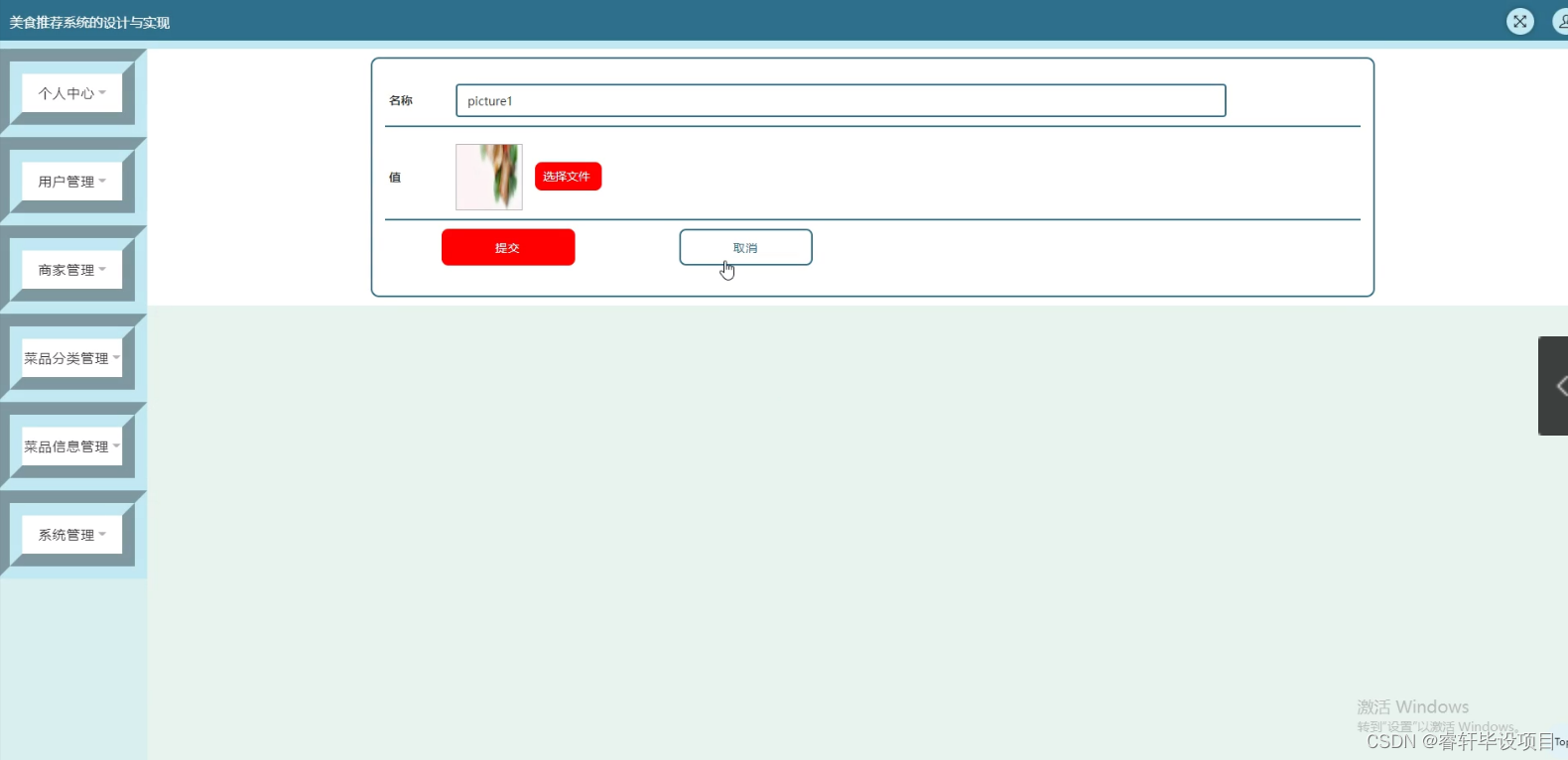Click the 名称 field label
This screenshot has height=760, width=1568.
[x=401, y=100]
